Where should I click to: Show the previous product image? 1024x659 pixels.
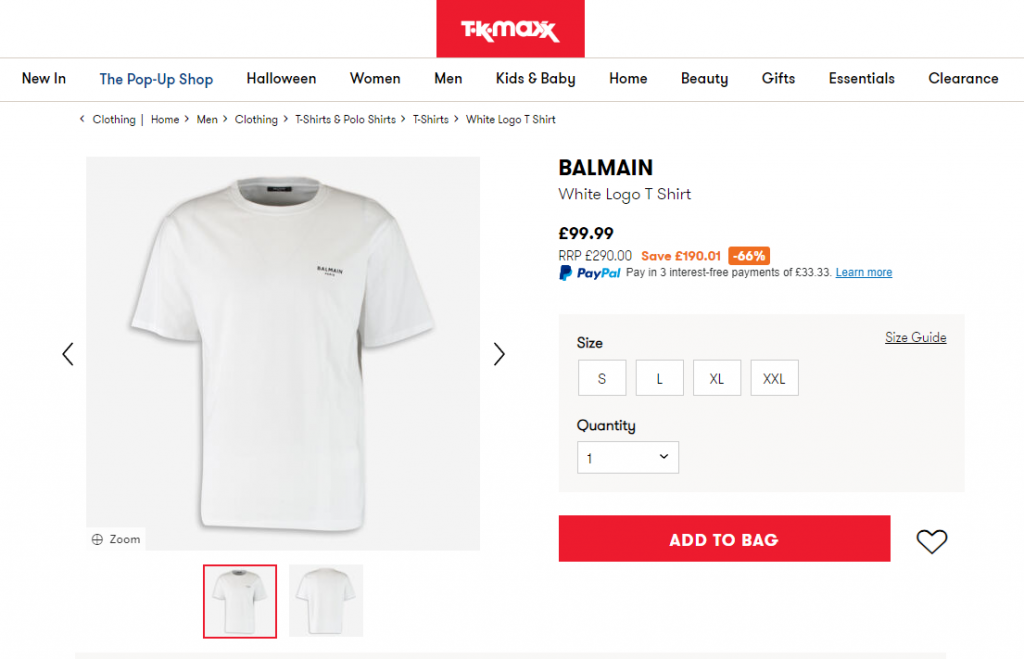click(68, 354)
